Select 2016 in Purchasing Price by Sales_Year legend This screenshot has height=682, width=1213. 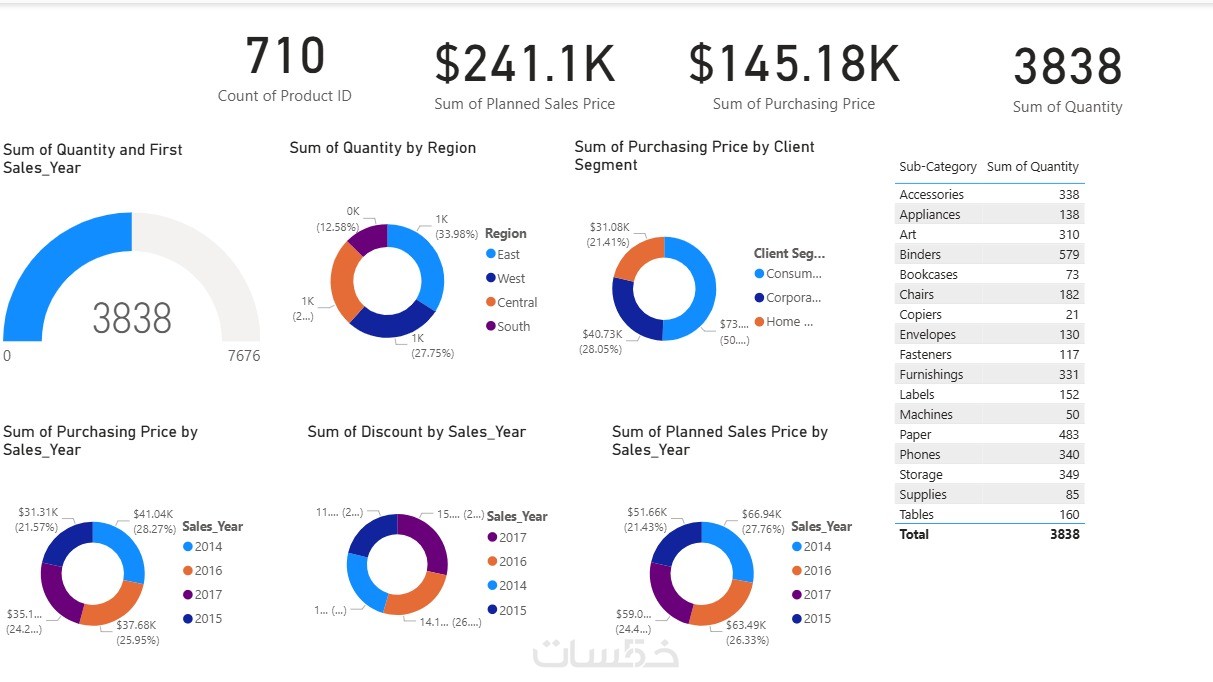point(208,571)
